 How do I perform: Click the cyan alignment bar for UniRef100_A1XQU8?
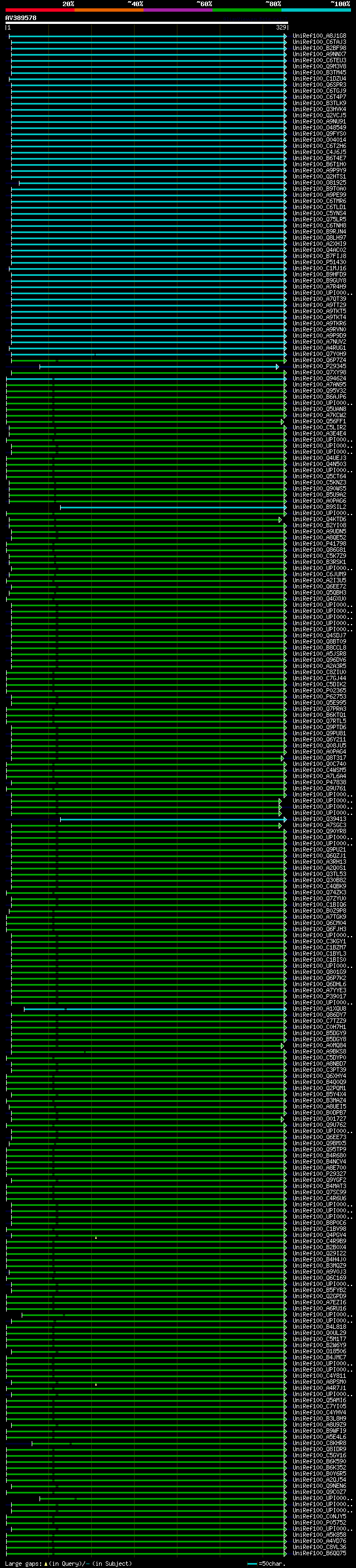155,1009
